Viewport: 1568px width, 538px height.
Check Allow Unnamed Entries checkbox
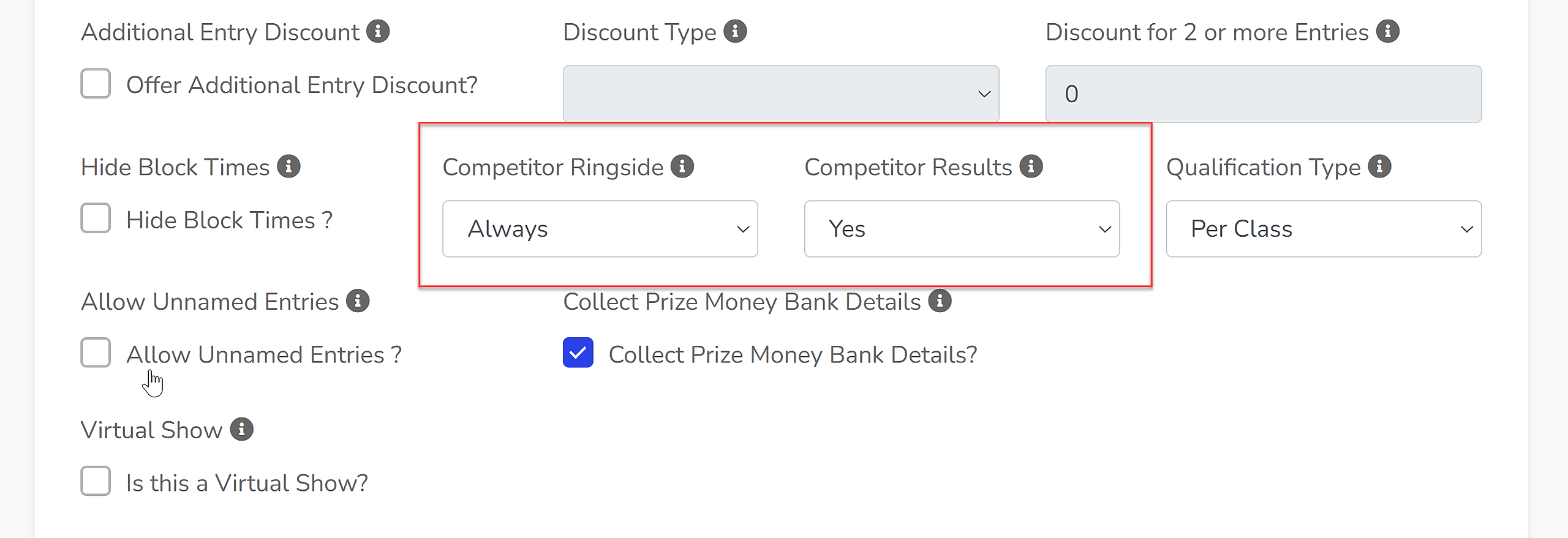(96, 353)
